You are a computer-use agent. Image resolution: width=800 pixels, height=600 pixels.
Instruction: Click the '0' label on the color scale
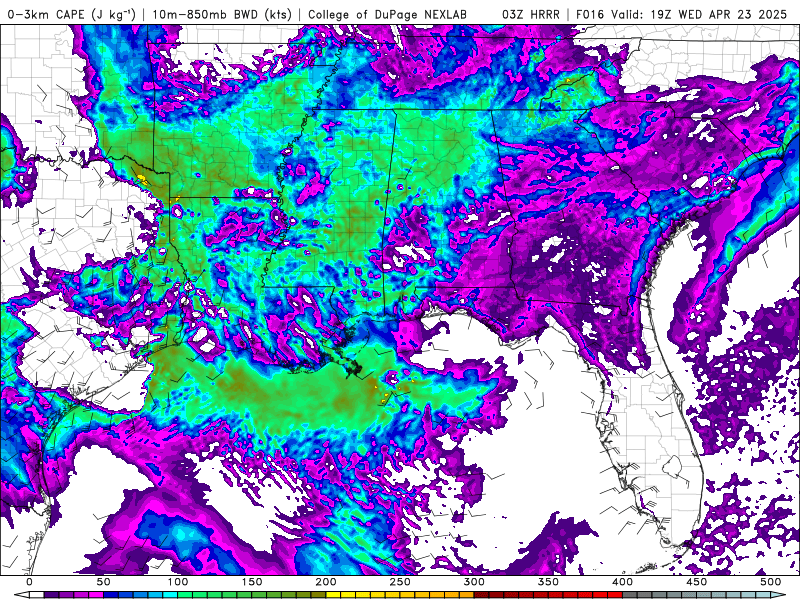tap(29, 581)
